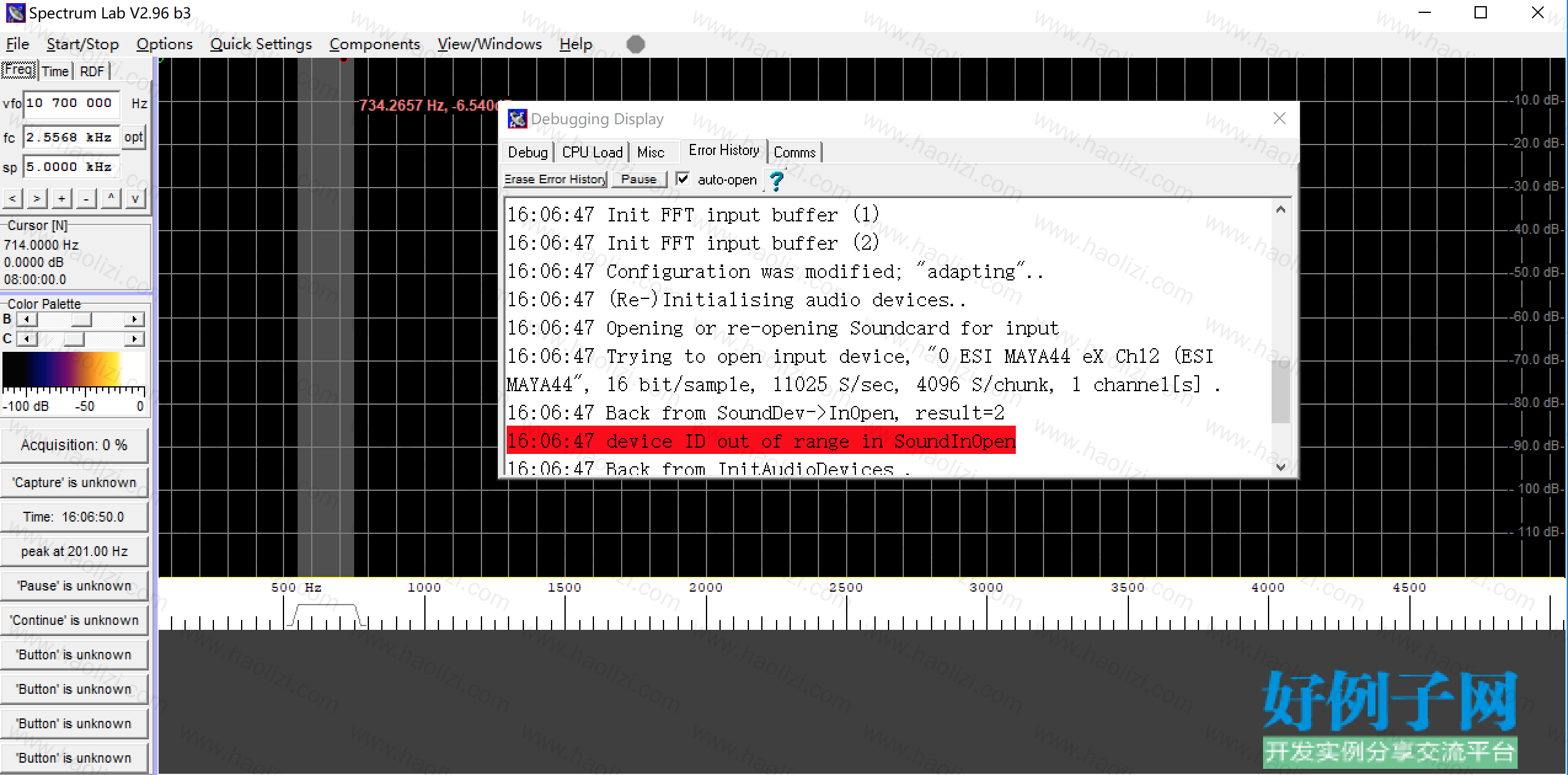Click the fc center frequency field
The width and height of the screenshot is (1568, 775).
[72, 137]
